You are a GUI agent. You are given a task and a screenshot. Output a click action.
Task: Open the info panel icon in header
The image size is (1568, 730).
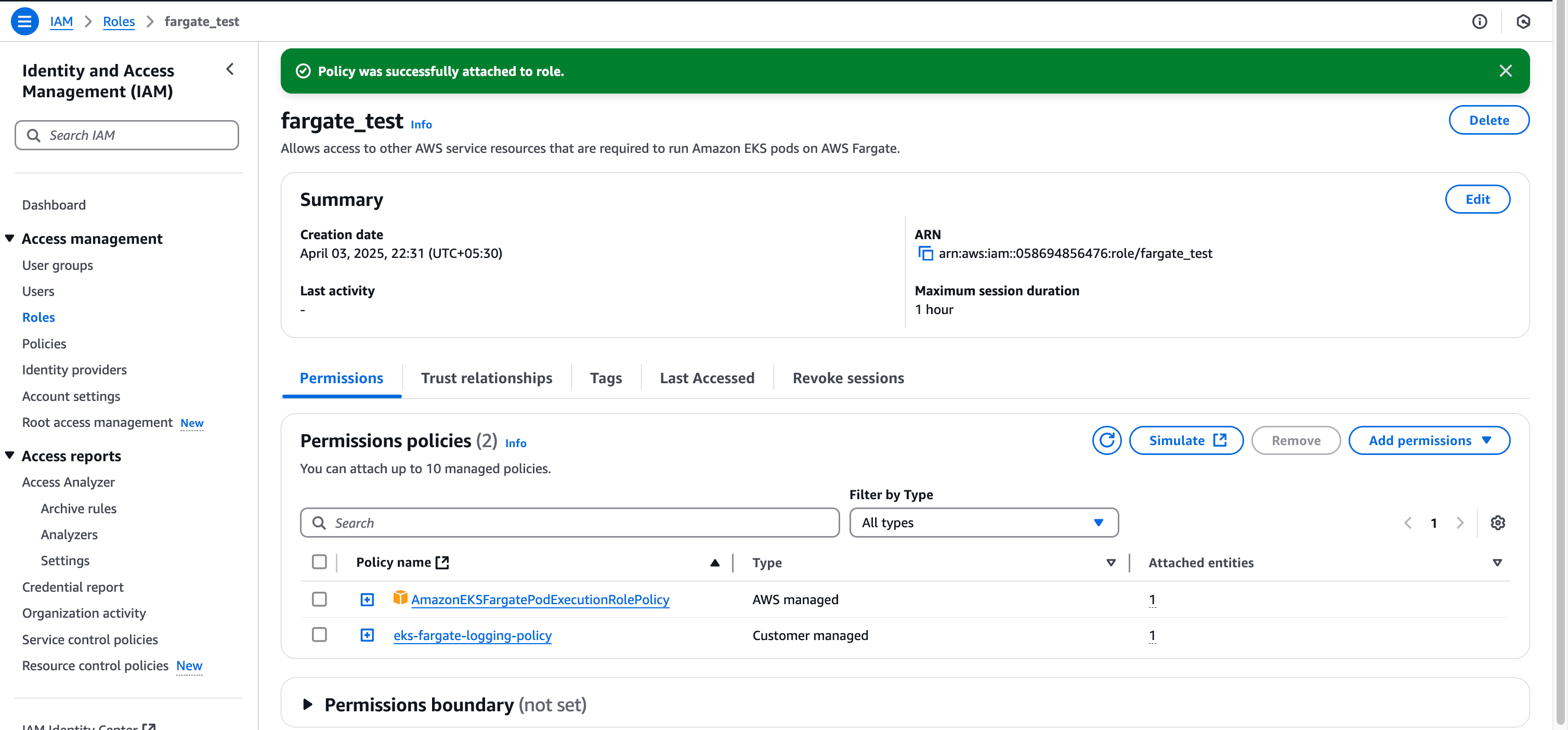(x=1479, y=21)
